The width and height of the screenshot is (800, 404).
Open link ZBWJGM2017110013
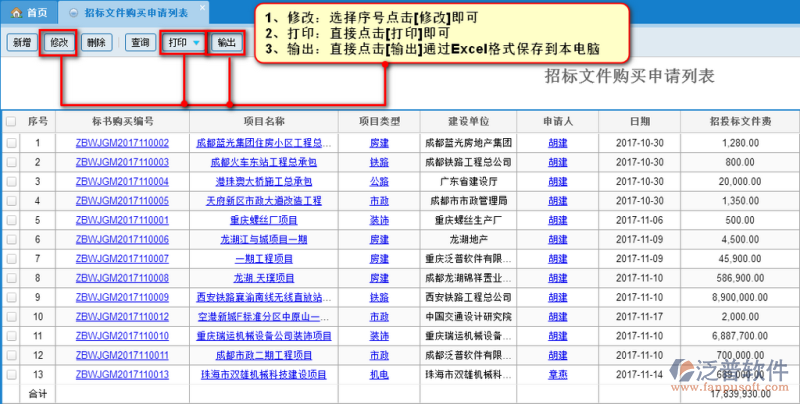122,375
